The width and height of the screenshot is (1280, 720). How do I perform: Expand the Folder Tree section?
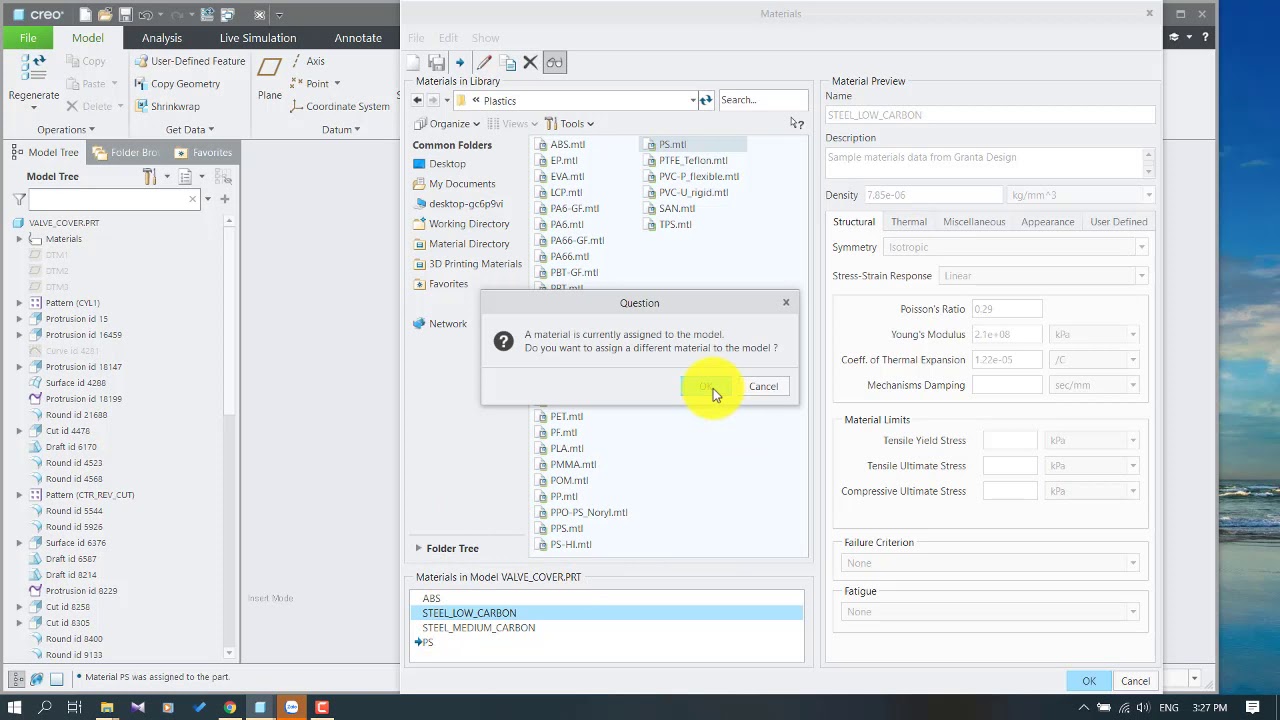tap(419, 548)
